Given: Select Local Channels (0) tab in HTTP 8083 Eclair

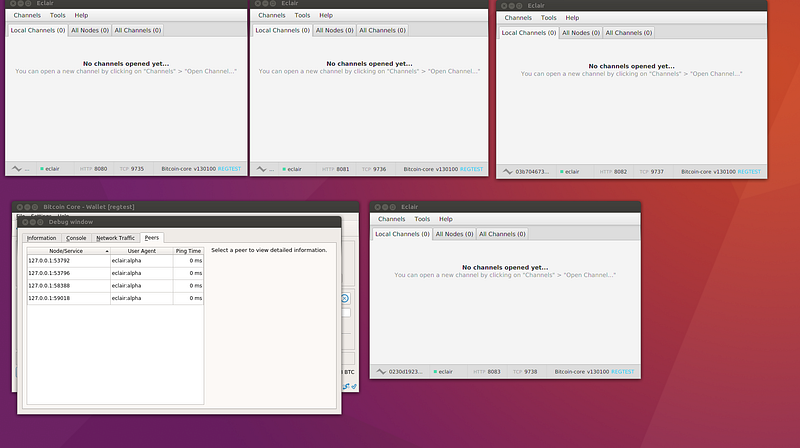Looking at the screenshot, I should (402, 234).
